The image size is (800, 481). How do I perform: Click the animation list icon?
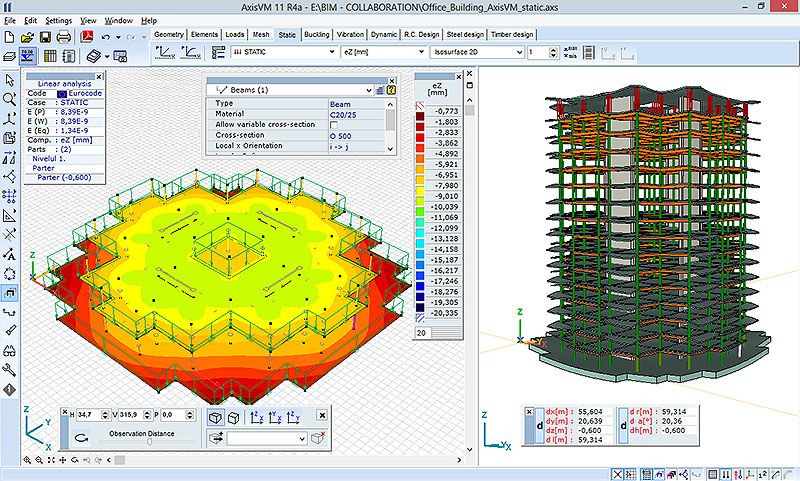coord(588,52)
